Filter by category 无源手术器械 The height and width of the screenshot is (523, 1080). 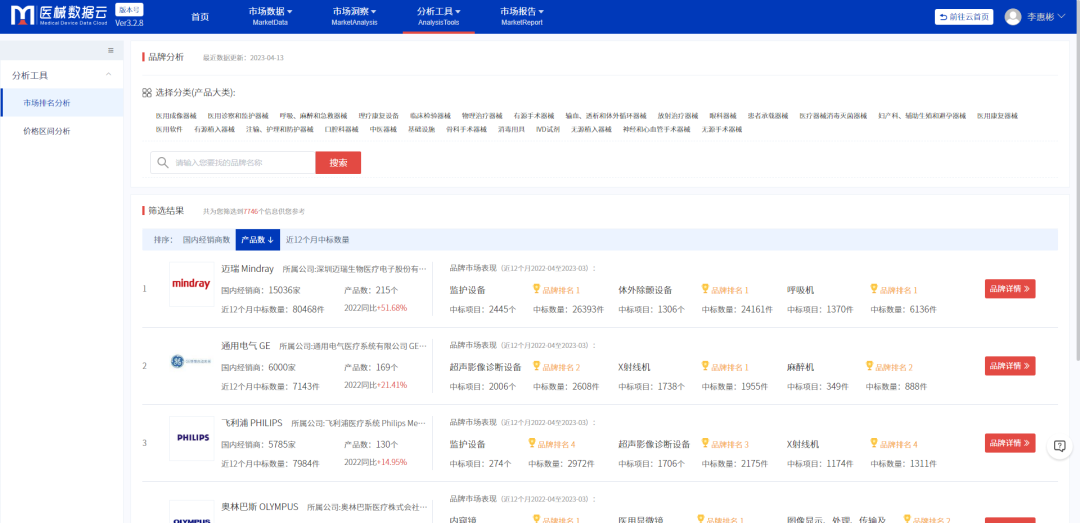tap(722, 129)
